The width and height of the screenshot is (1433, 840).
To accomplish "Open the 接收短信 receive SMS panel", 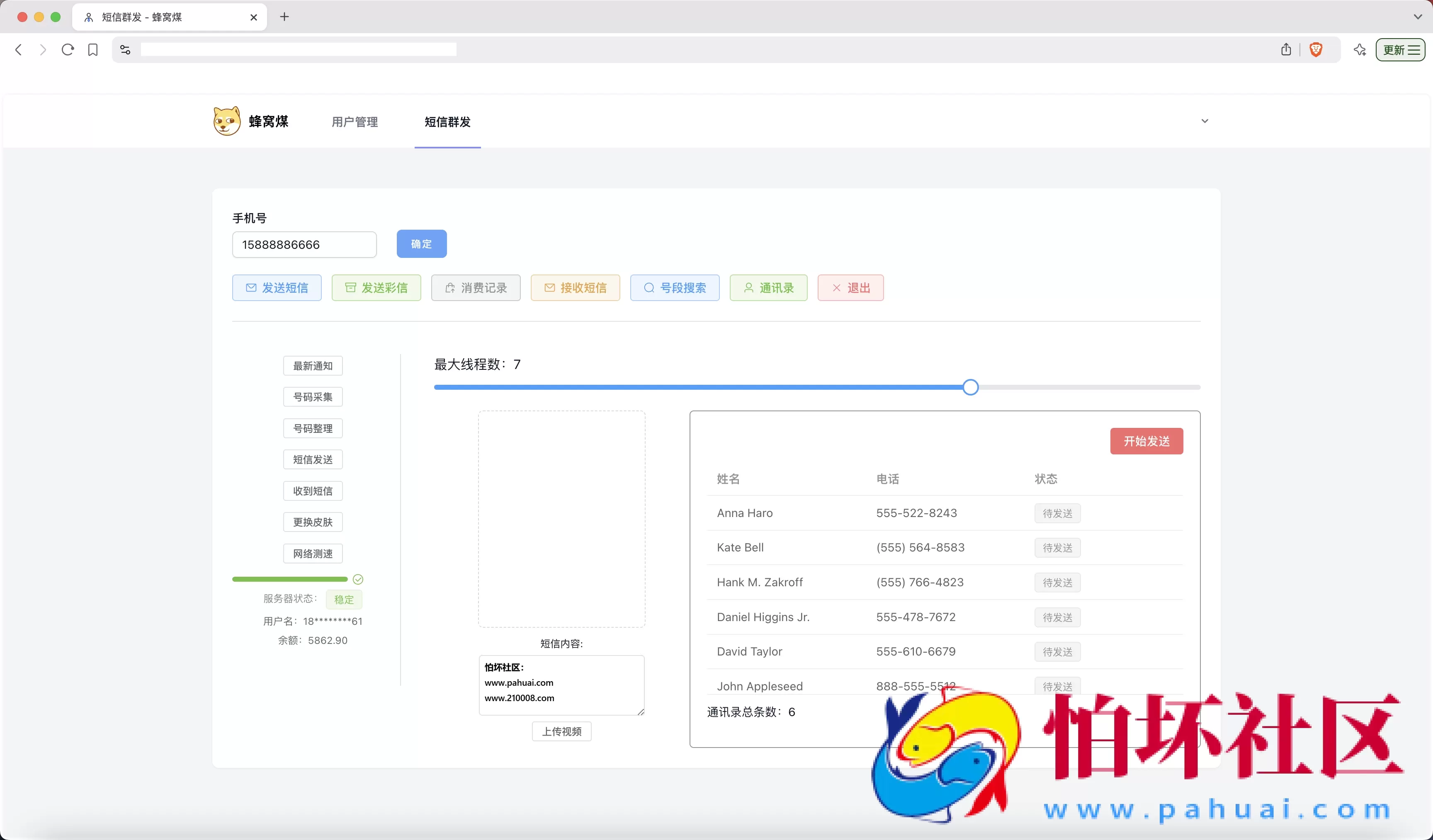I will click(575, 288).
